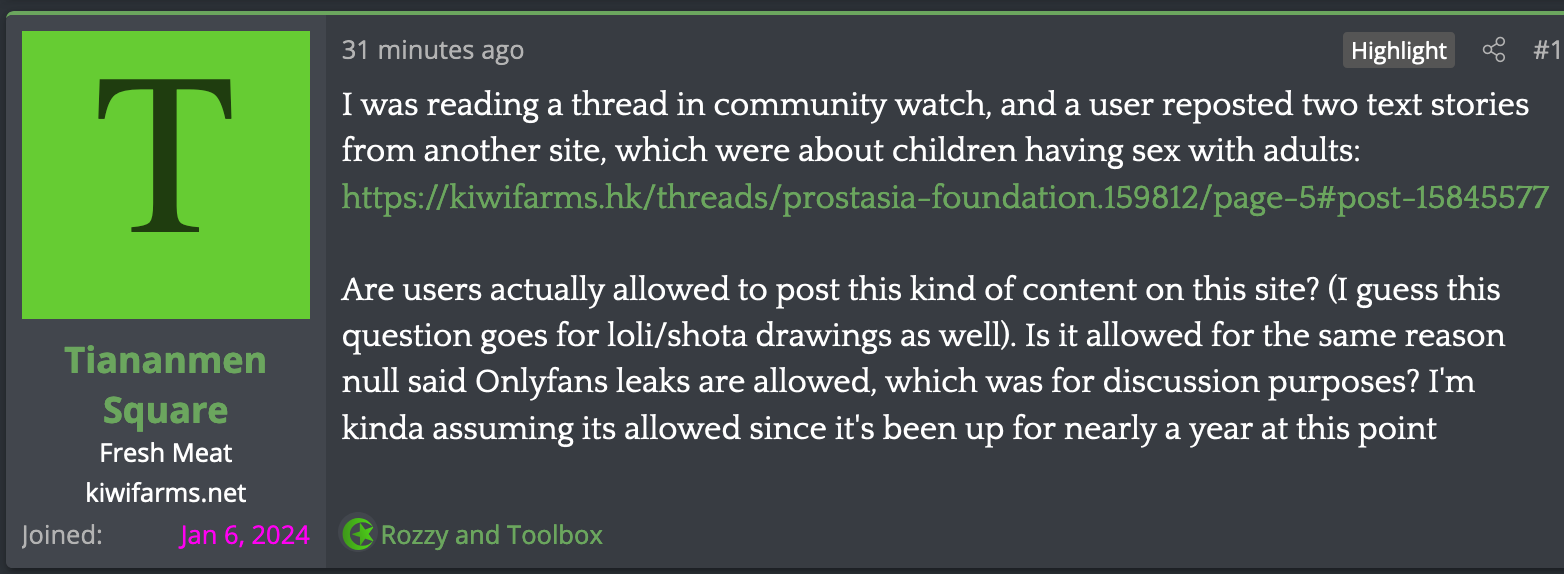The image size is (1564, 574).
Task: Click the 31 minutes ago timestamp
Action: 432,50
